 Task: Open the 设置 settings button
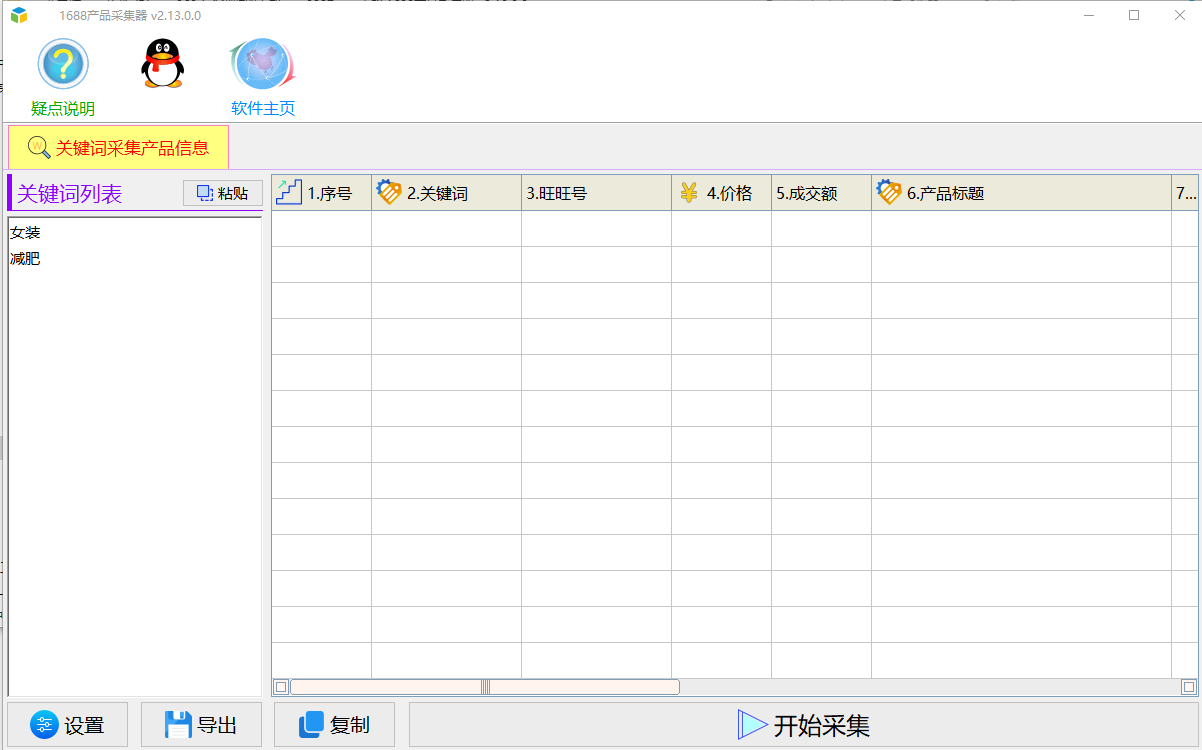pyautogui.click(x=67, y=725)
